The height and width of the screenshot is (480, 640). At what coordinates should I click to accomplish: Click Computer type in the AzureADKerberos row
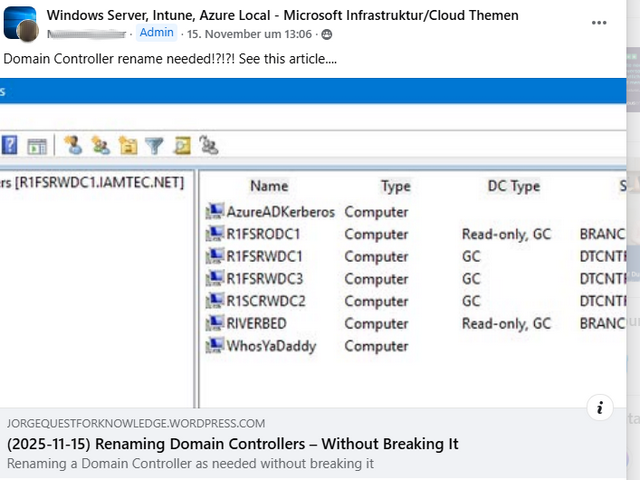tap(376, 212)
